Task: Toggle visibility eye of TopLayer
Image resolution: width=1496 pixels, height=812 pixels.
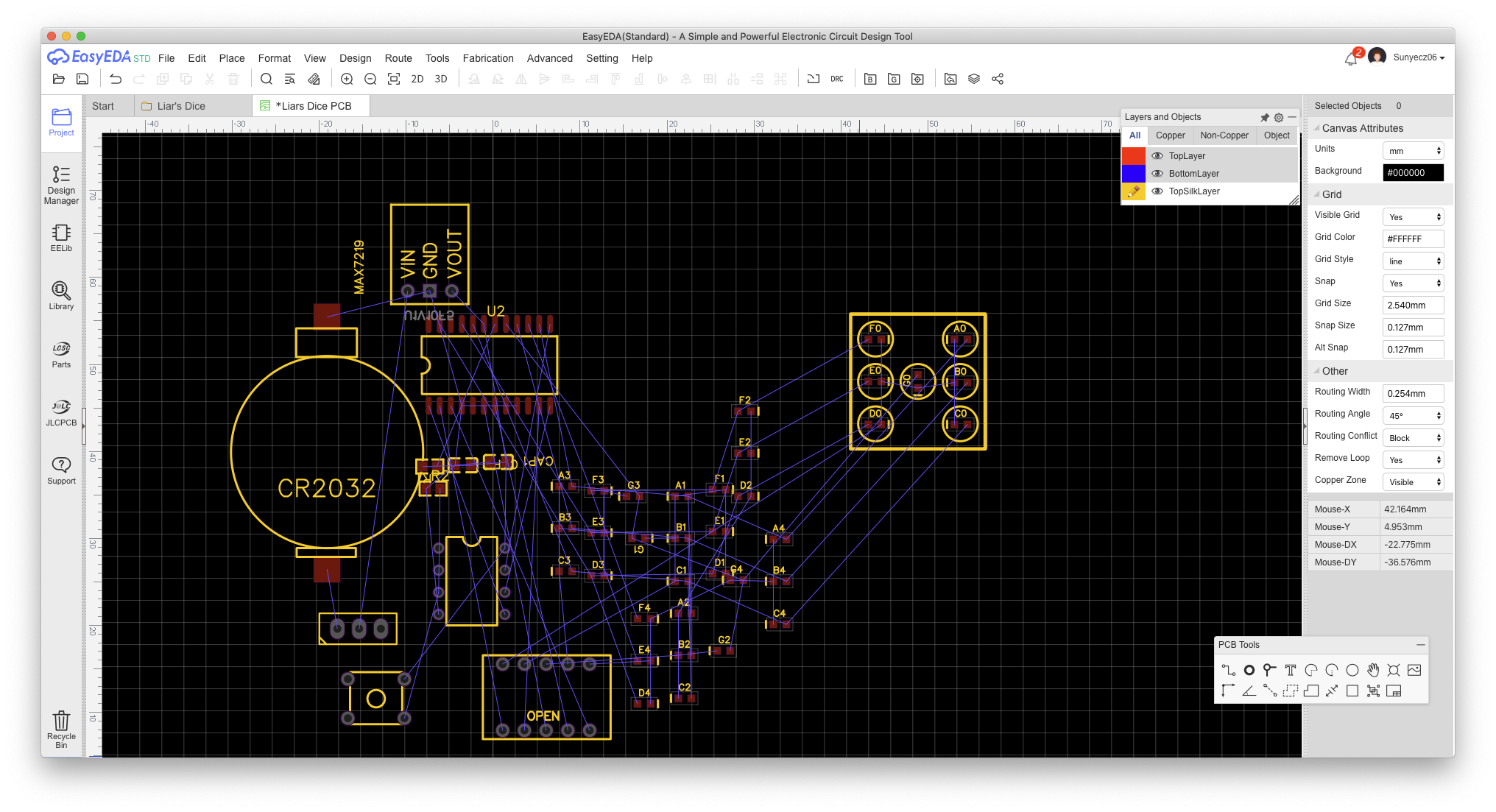Action: [1157, 156]
